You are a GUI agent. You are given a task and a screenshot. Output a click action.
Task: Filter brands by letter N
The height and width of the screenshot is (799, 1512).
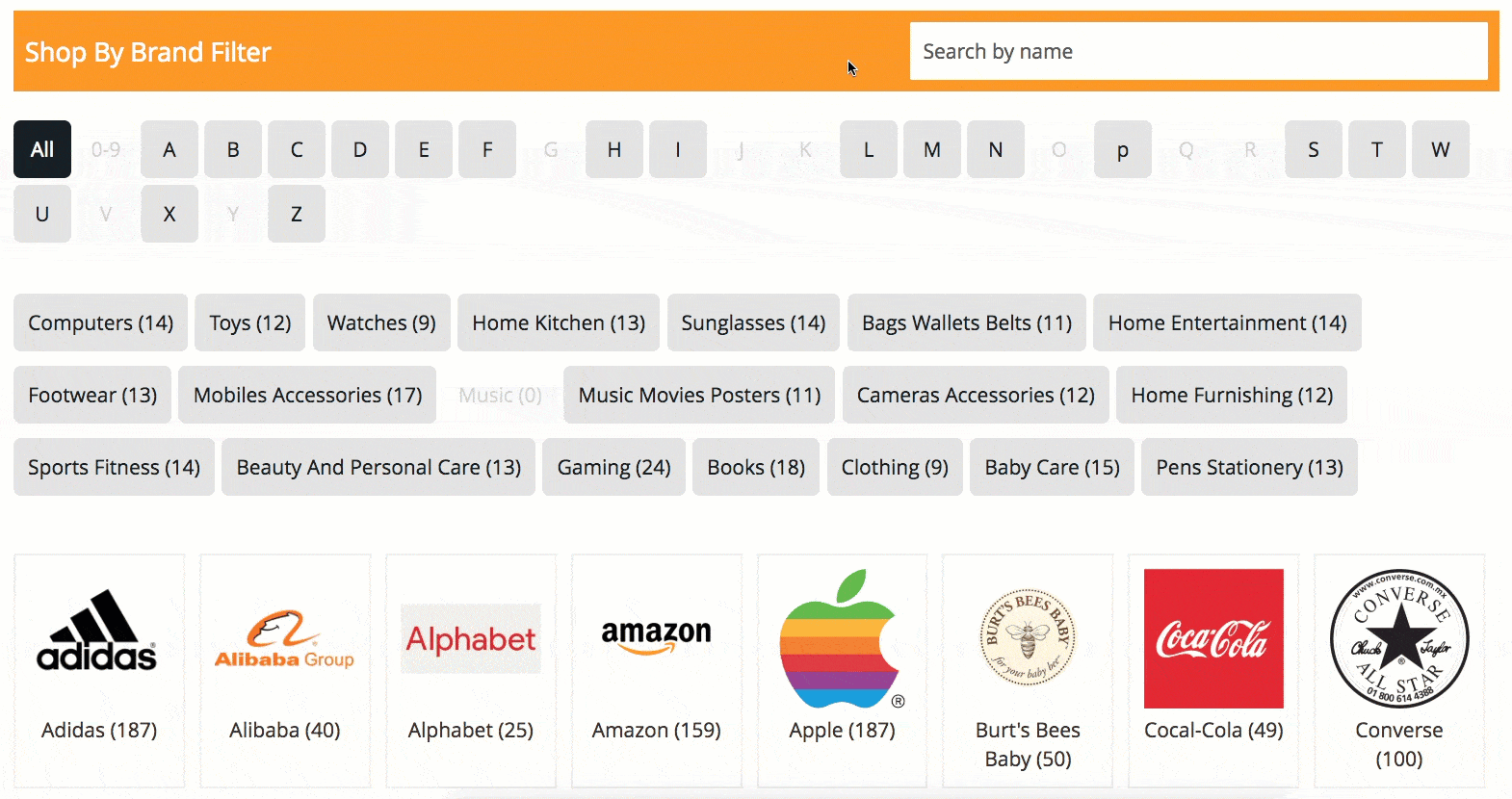996,149
